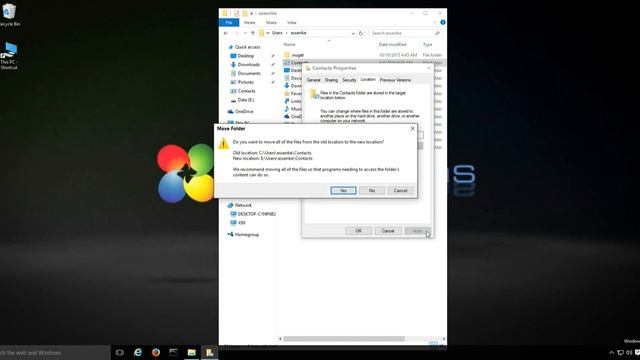Click the Refresh icon beside address bar
The height and width of the screenshot is (360, 640).
(x=360, y=33)
